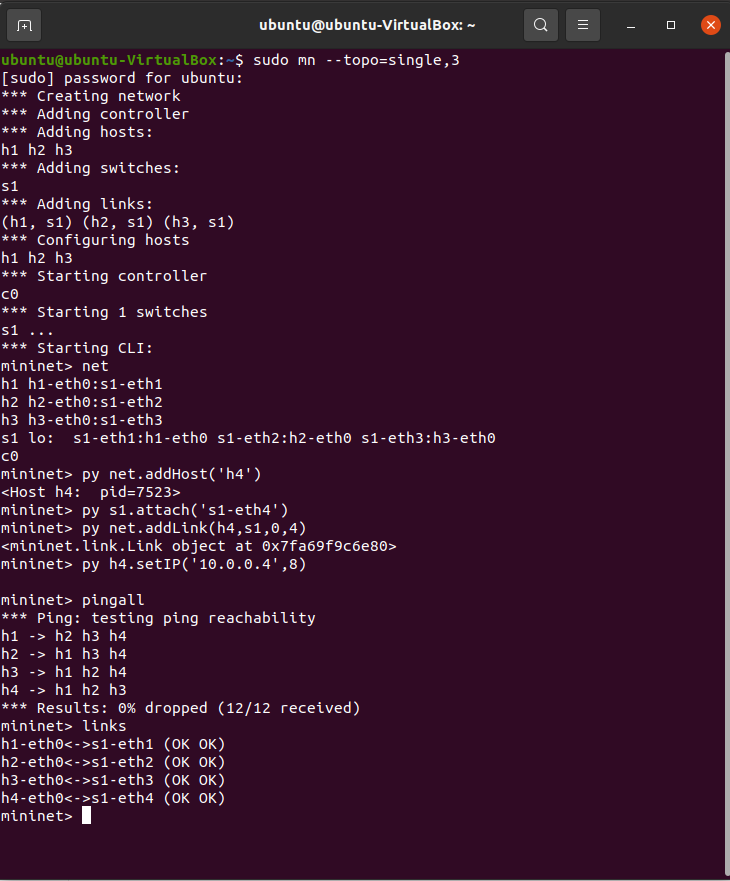
Task: Click the '[sudo] password for ubuntu' line
Action: 122,78
